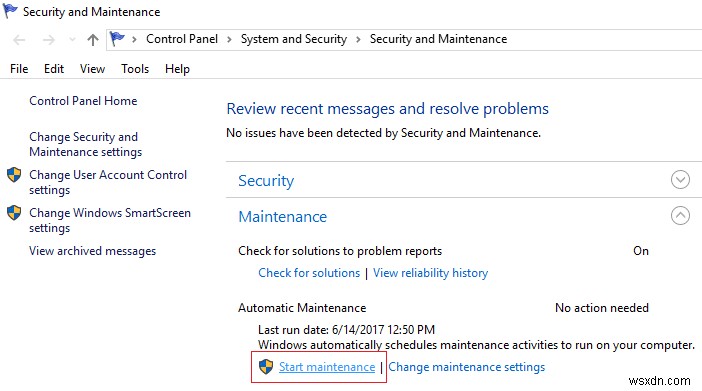The width and height of the screenshot is (702, 391).
Task: Open the Help menu
Action: pos(177,69)
